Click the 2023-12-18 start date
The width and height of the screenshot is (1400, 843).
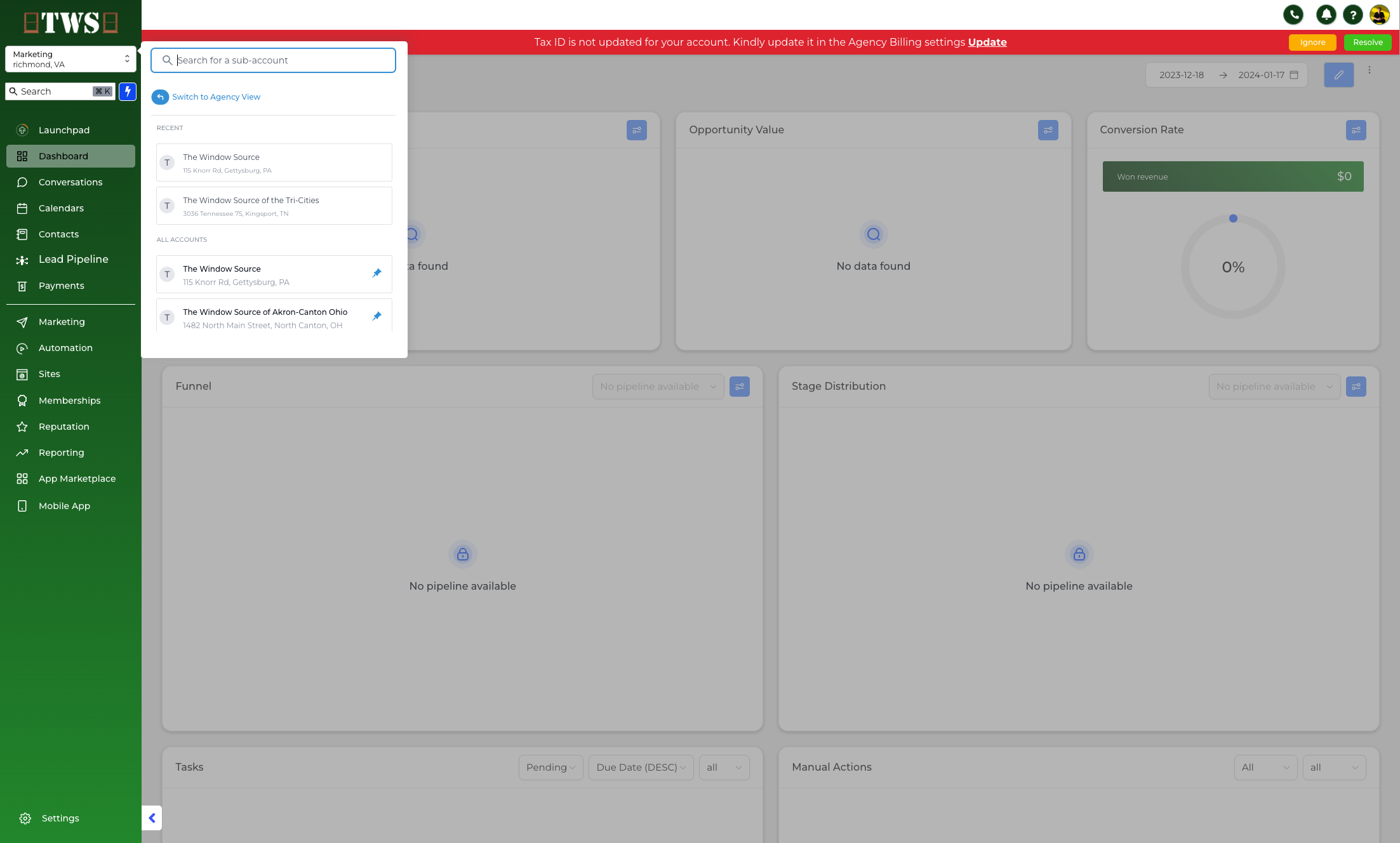tap(1181, 75)
